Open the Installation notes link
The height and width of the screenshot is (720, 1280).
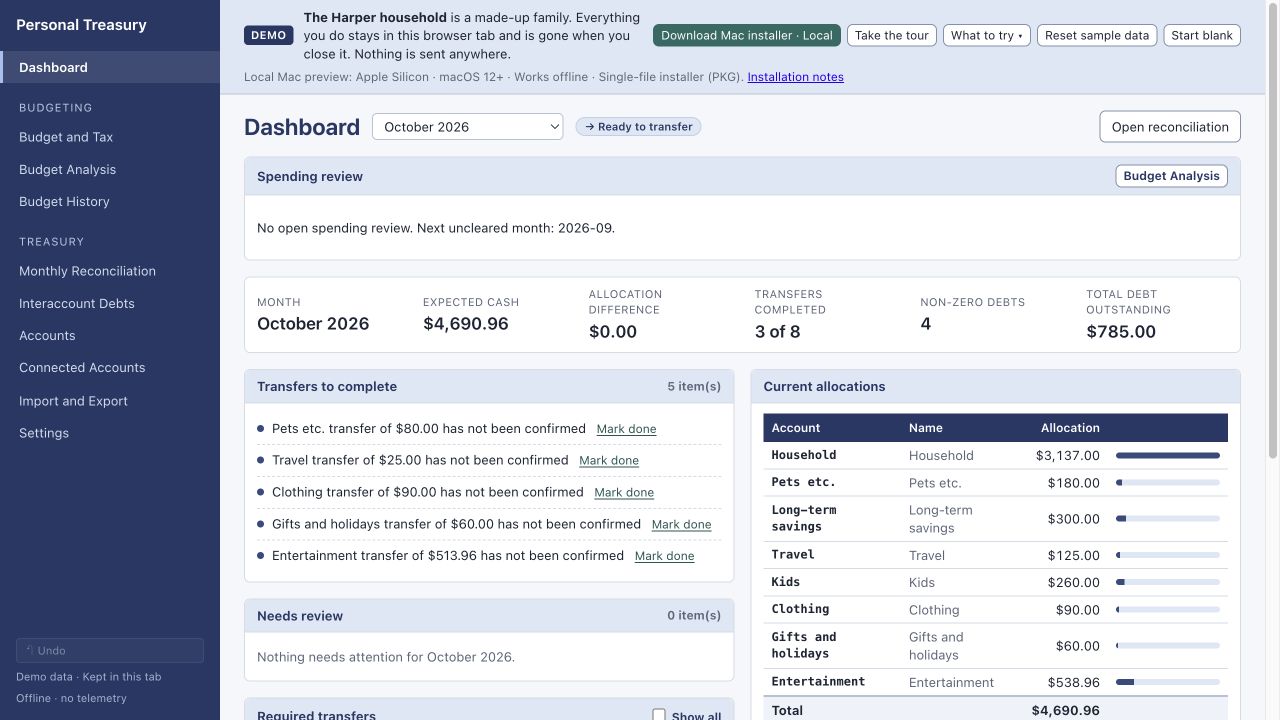(x=795, y=77)
